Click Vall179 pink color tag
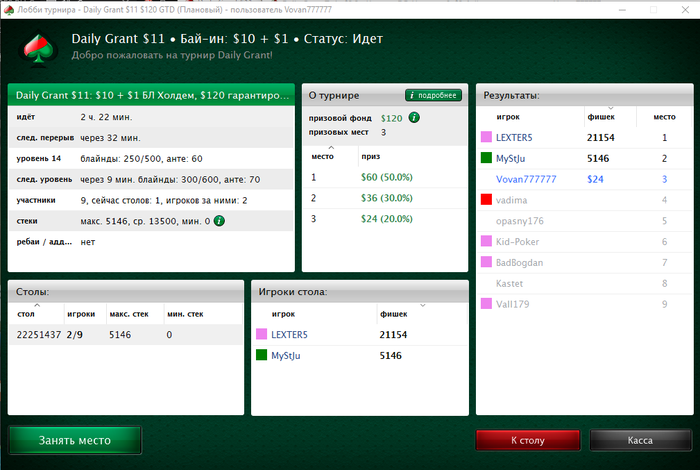700x470 pixels. (486, 304)
